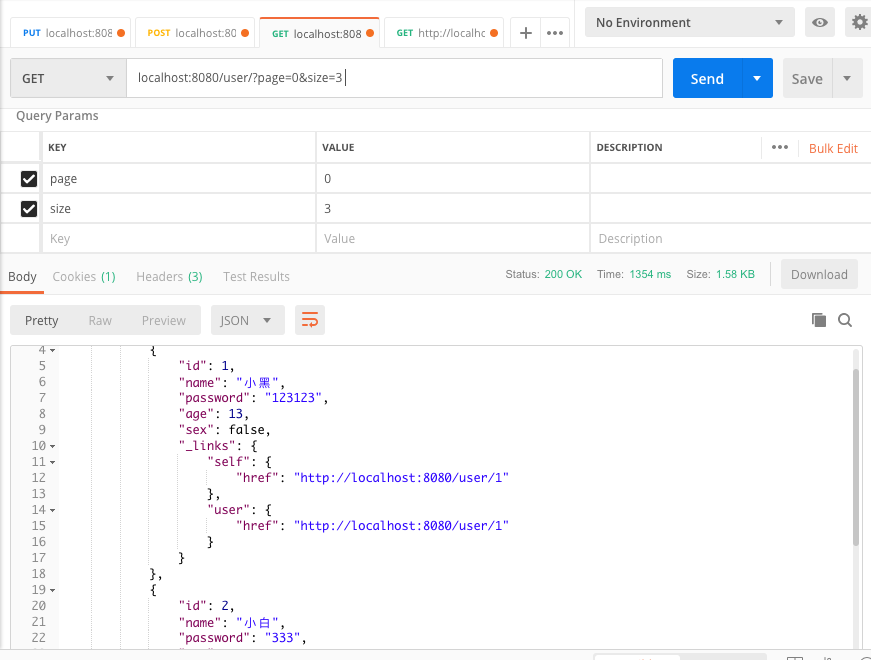Open the No Environment dropdown

tap(689, 23)
